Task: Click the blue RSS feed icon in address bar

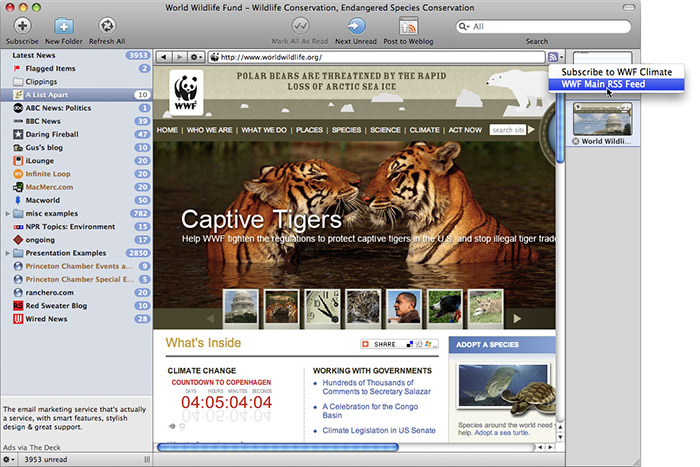Action: [x=554, y=57]
